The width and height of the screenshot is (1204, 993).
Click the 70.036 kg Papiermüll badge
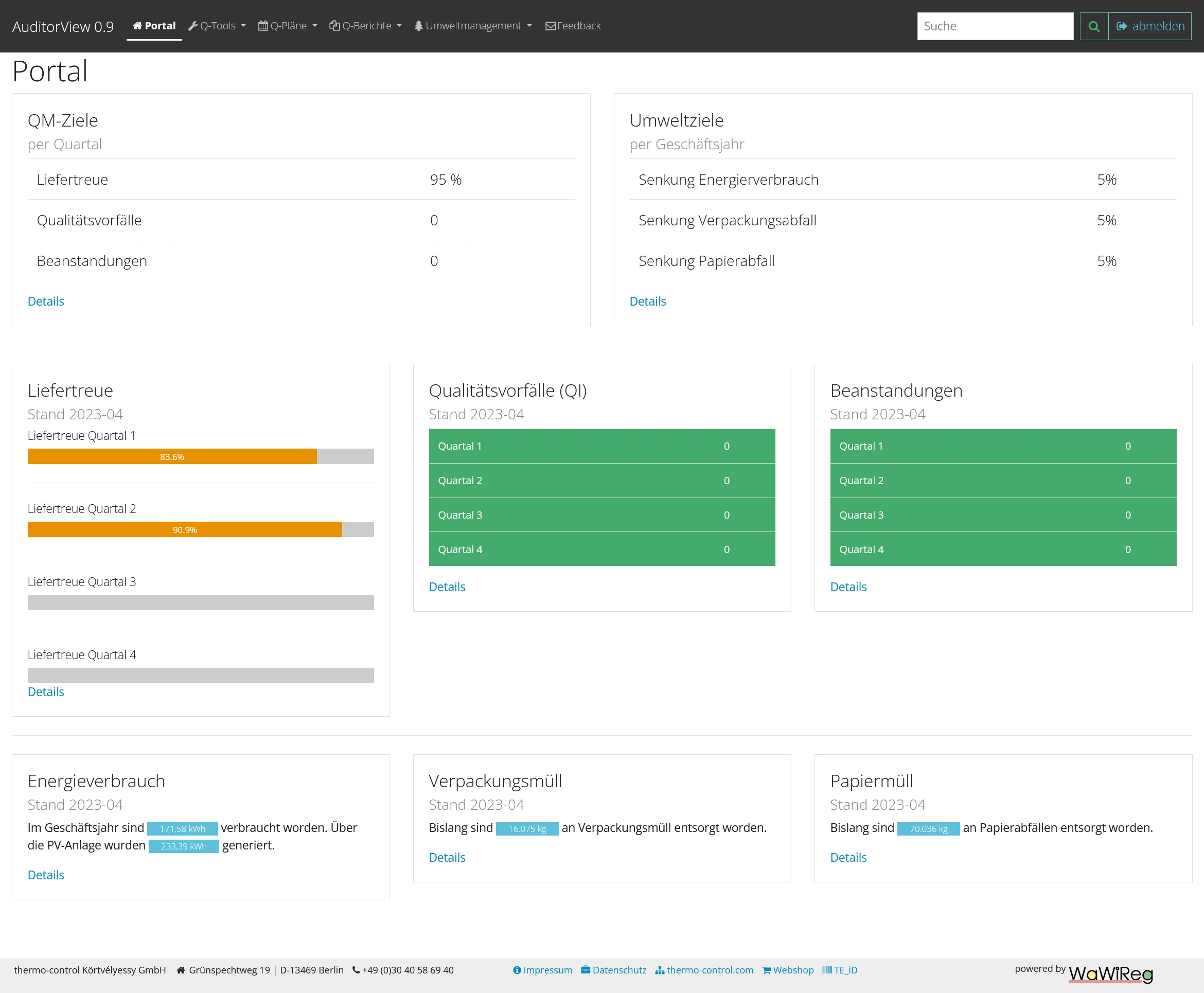click(x=928, y=829)
